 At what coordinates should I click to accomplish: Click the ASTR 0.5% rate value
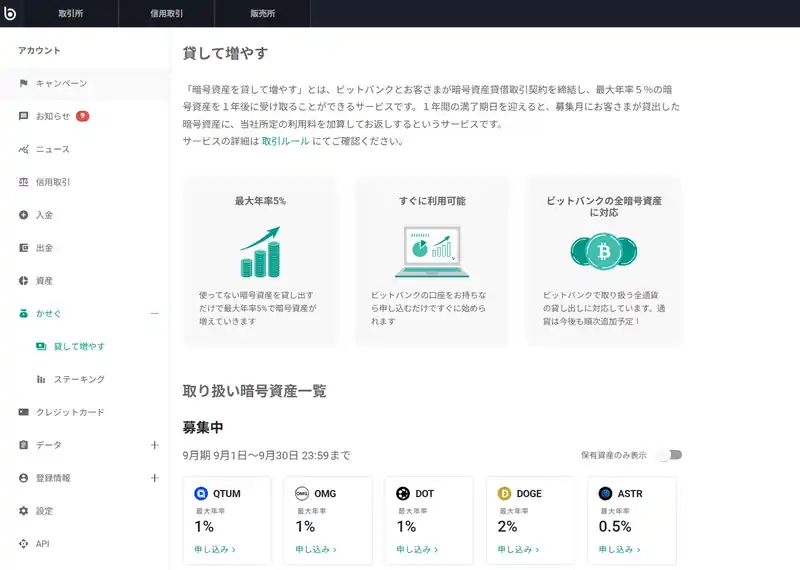click(x=615, y=526)
